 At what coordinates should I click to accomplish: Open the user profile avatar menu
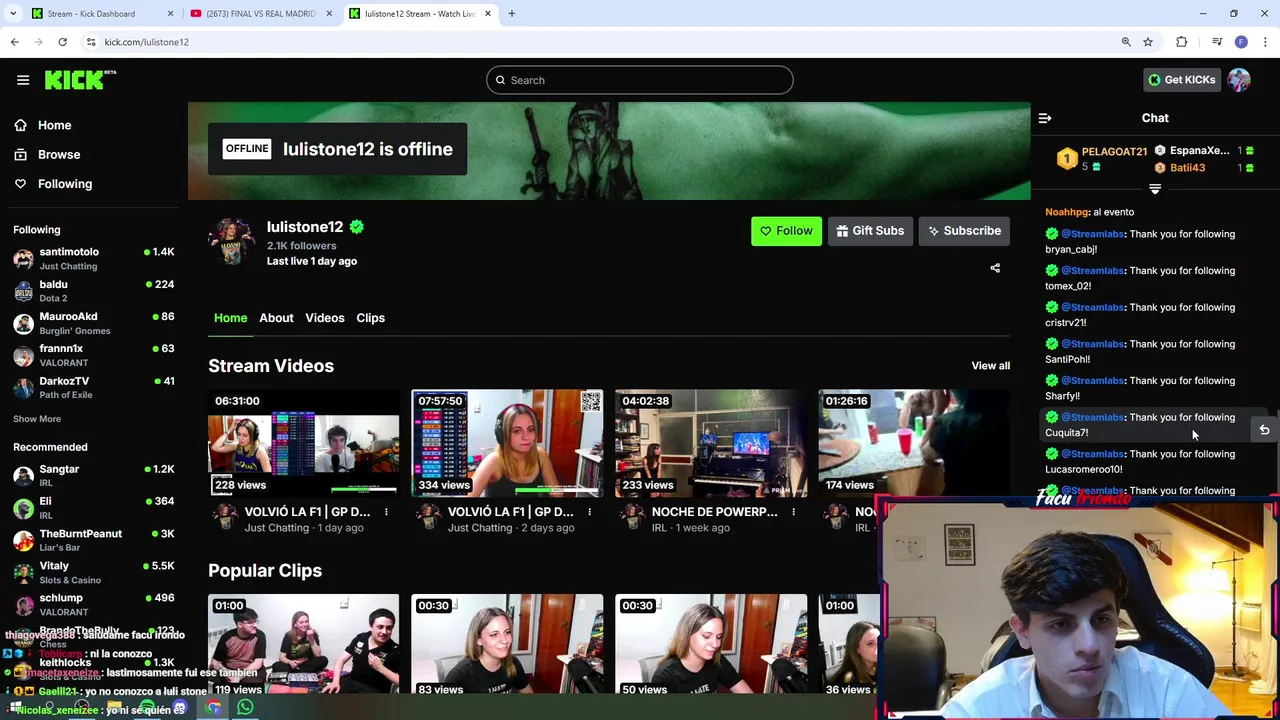[1239, 80]
